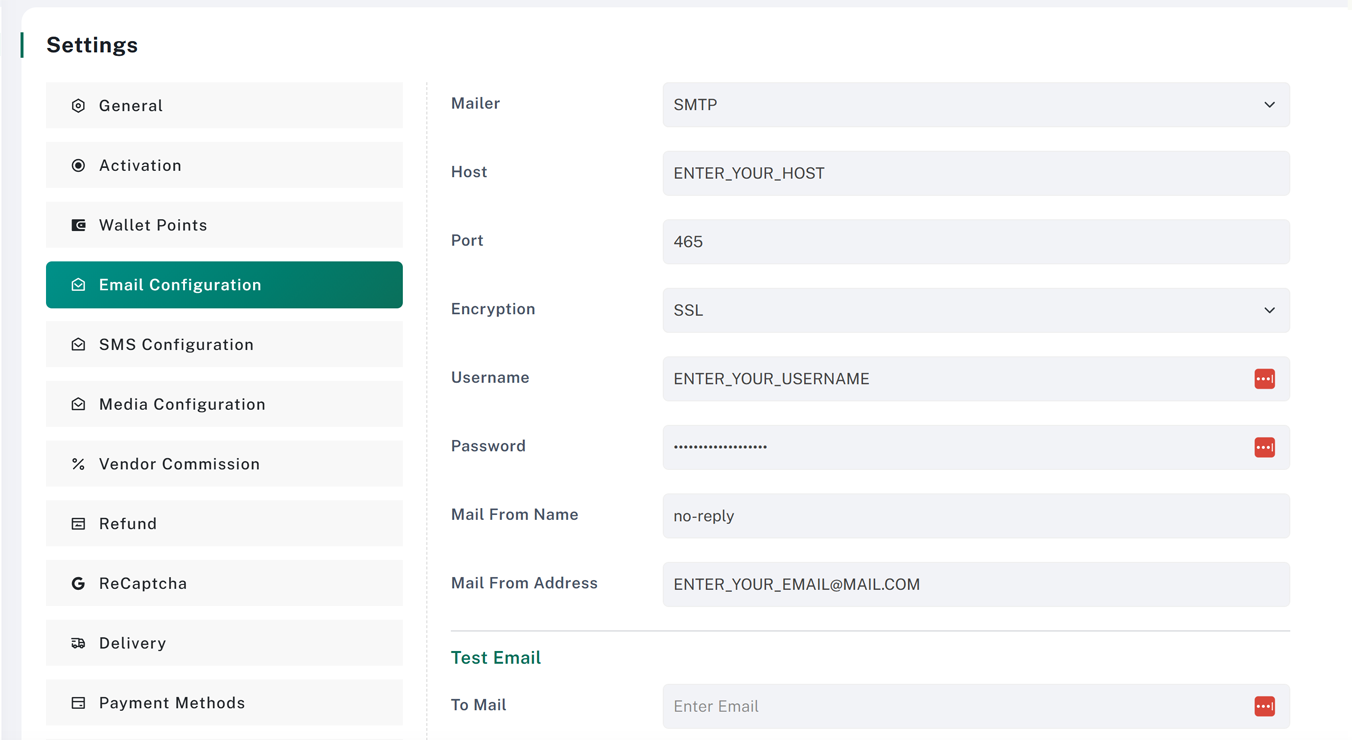Click the Mailer dropdown chevron arrow

click(1269, 105)
